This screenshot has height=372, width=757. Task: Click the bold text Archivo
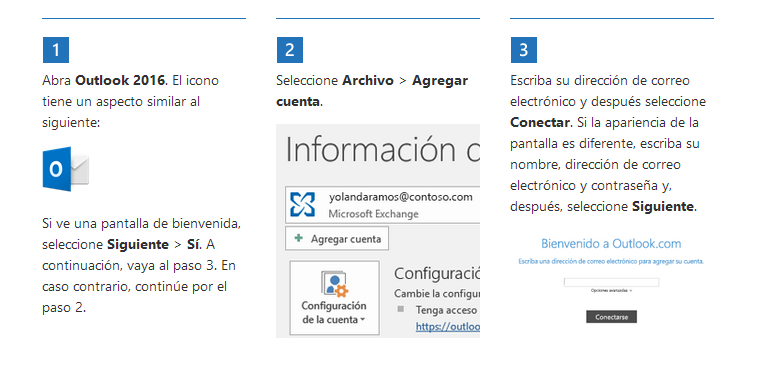click(368, 80)
